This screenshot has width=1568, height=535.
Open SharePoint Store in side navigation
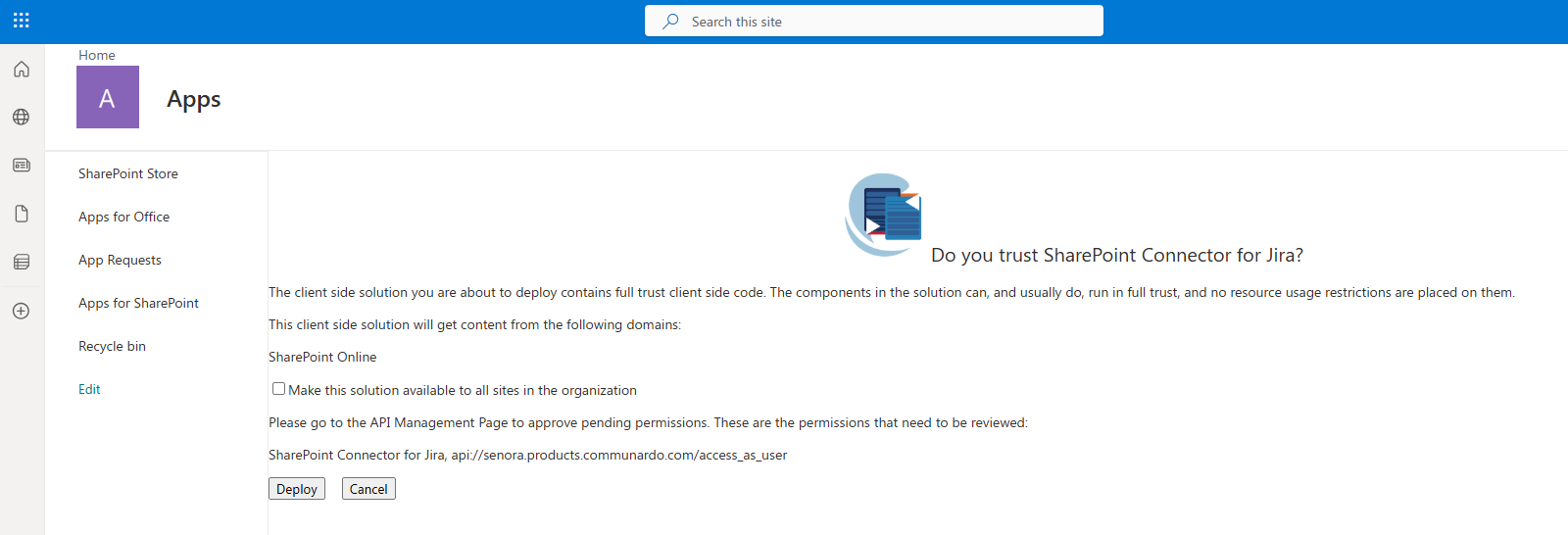(x=128, y=173)
